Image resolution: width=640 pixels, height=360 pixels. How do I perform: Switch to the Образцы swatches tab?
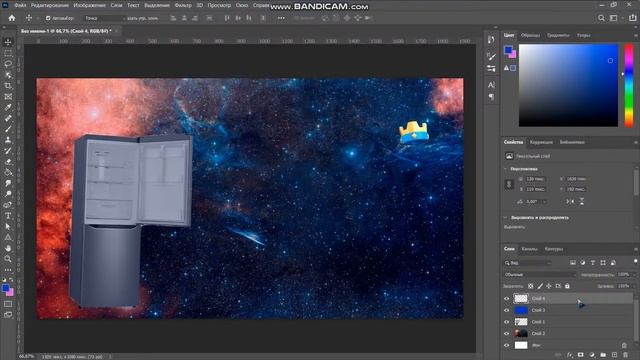(x=530, y=36)
